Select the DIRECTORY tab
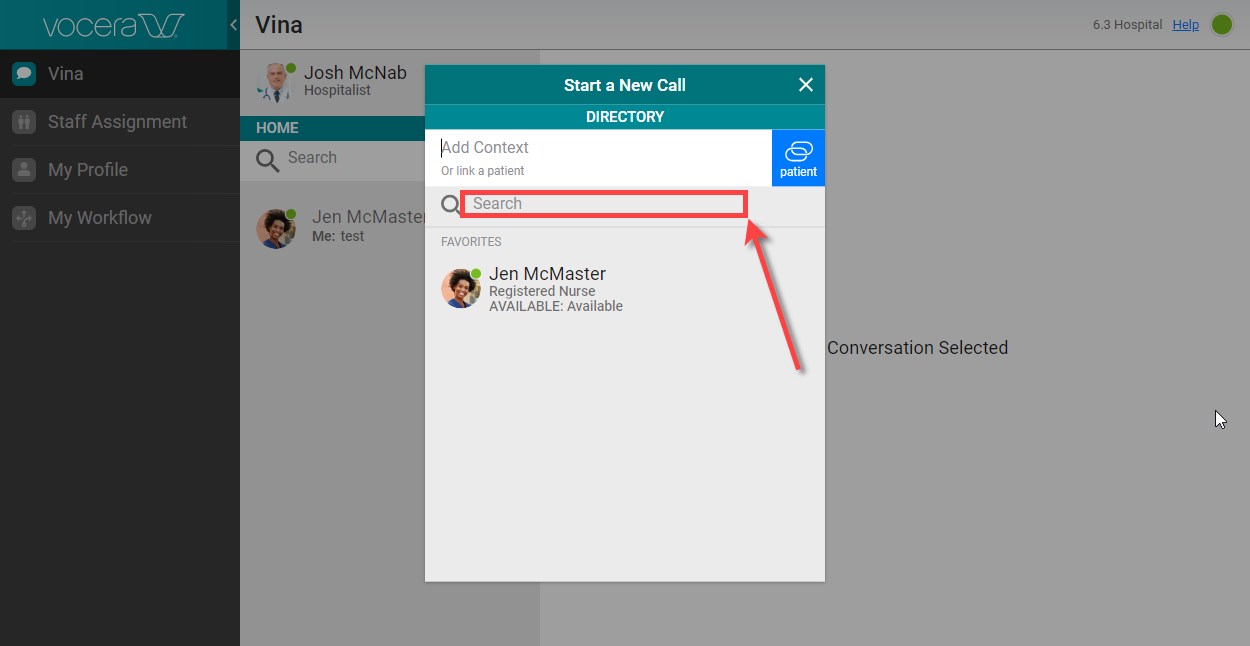 coord(625,117)
